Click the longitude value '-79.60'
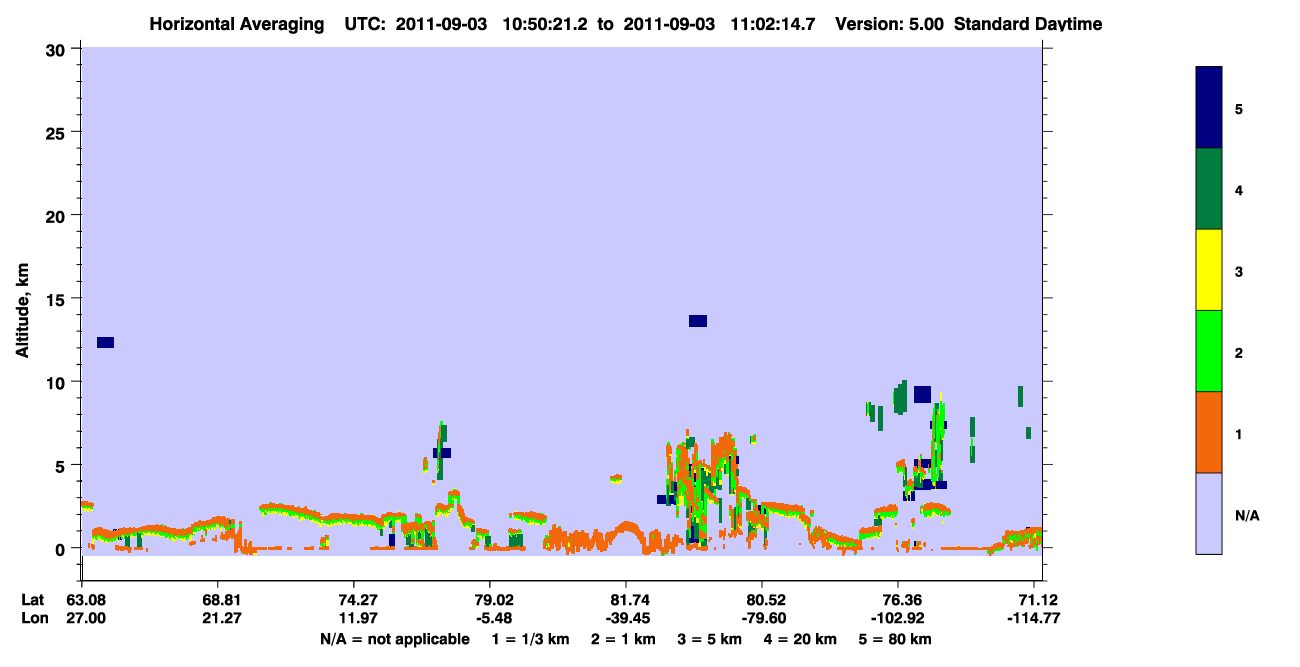 point(762,618)
